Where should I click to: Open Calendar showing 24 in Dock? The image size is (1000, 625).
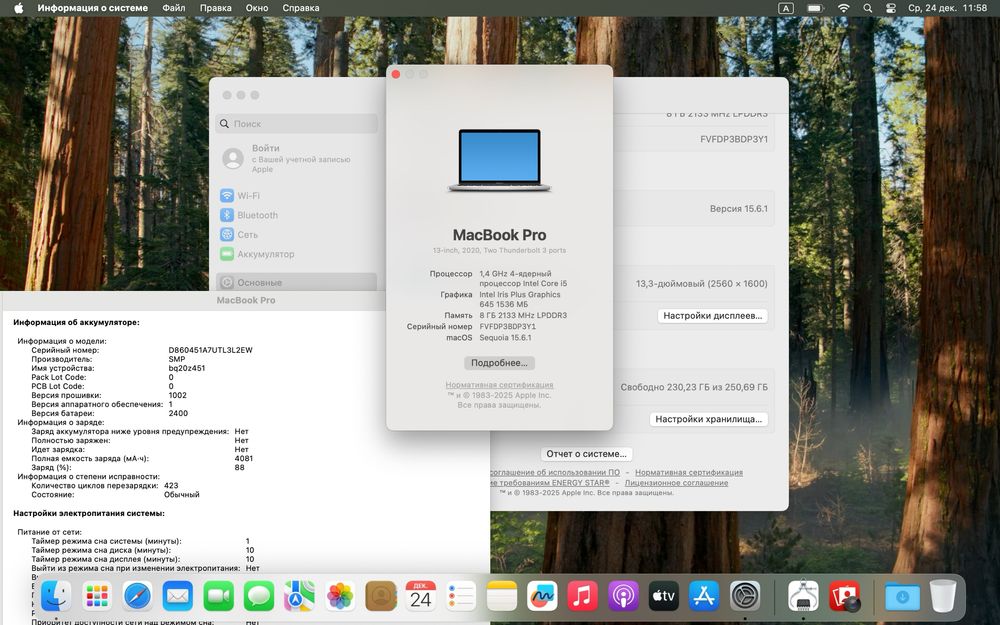(x=421, y=596)
